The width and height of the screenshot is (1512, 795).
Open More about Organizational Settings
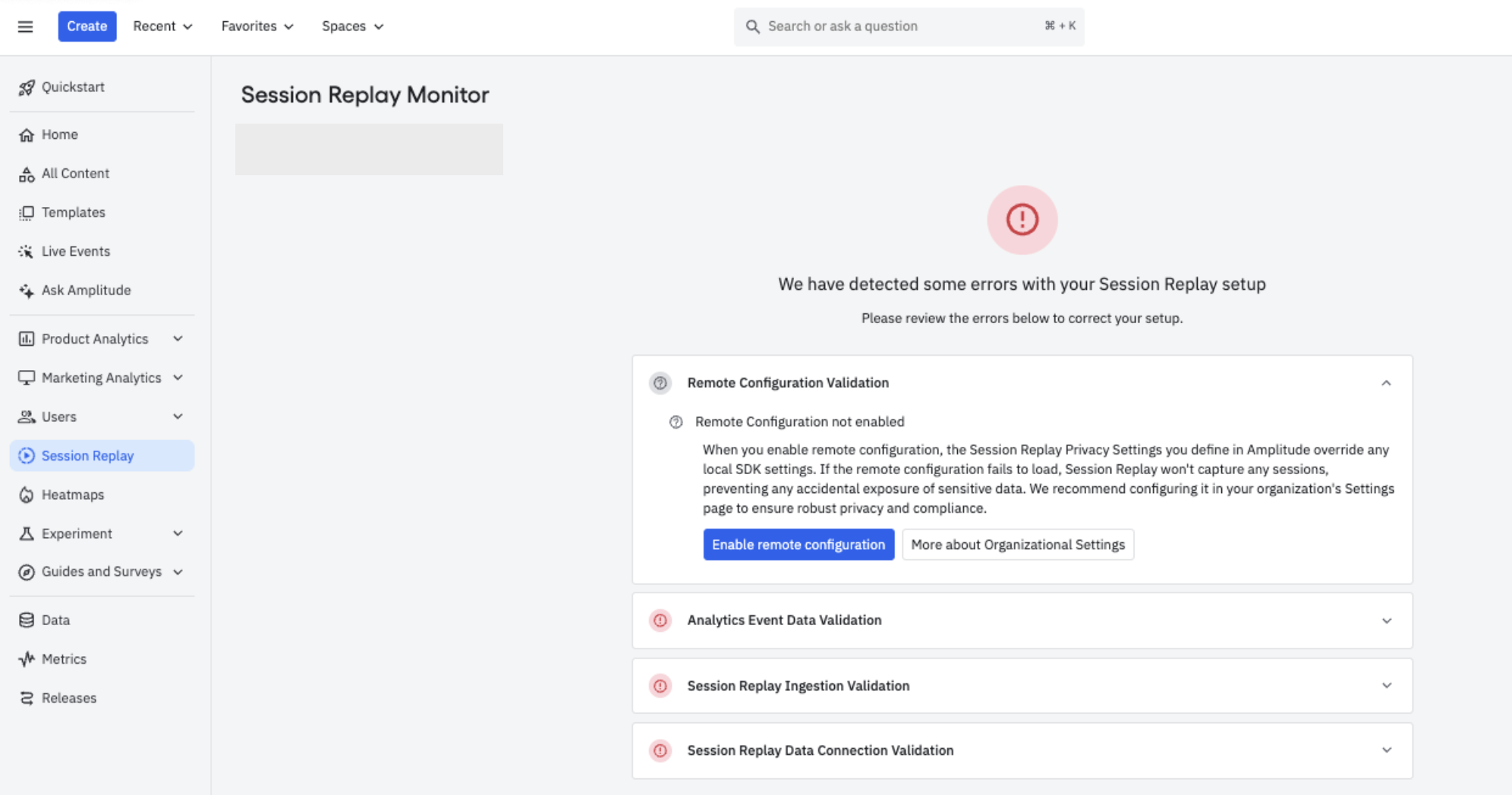pyautogui.click(x=1017, y=545)
